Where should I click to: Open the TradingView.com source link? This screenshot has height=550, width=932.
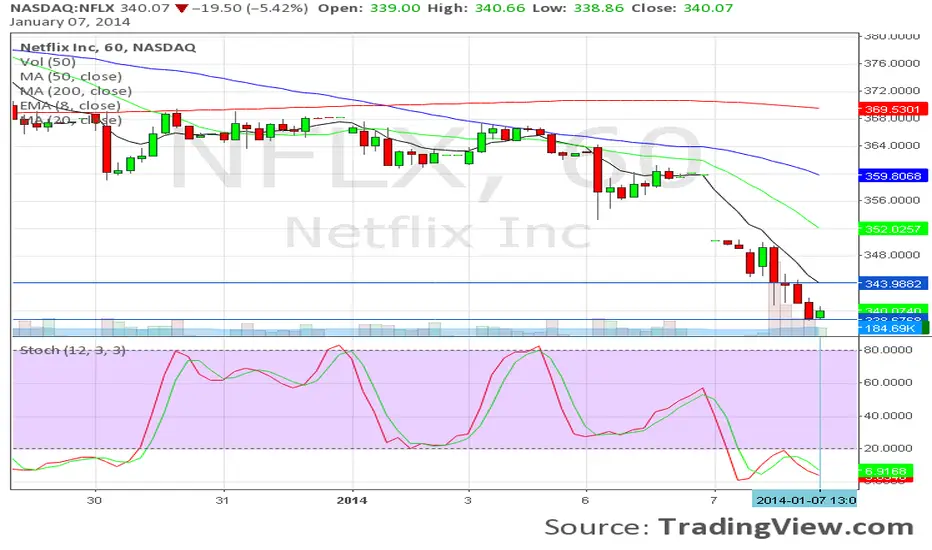coord(786,527)
